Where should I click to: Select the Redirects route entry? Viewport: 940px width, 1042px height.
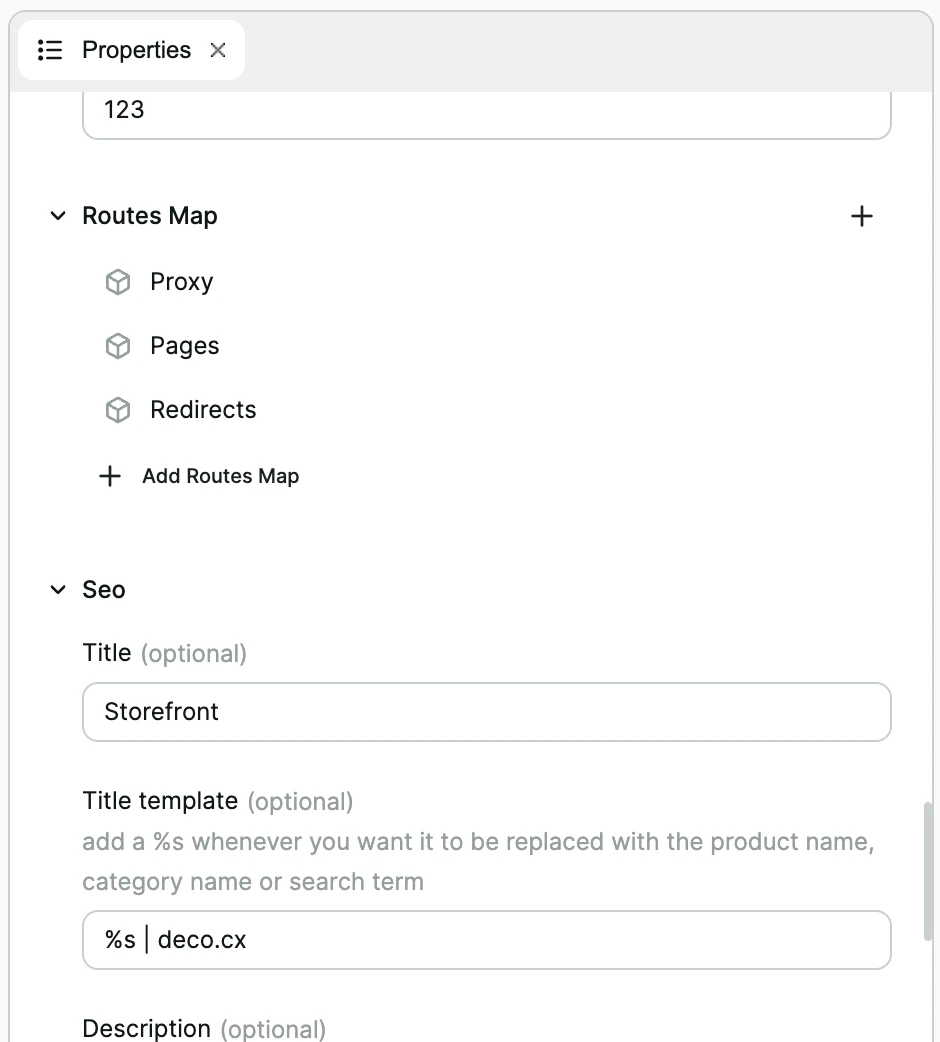click(203, 409)
